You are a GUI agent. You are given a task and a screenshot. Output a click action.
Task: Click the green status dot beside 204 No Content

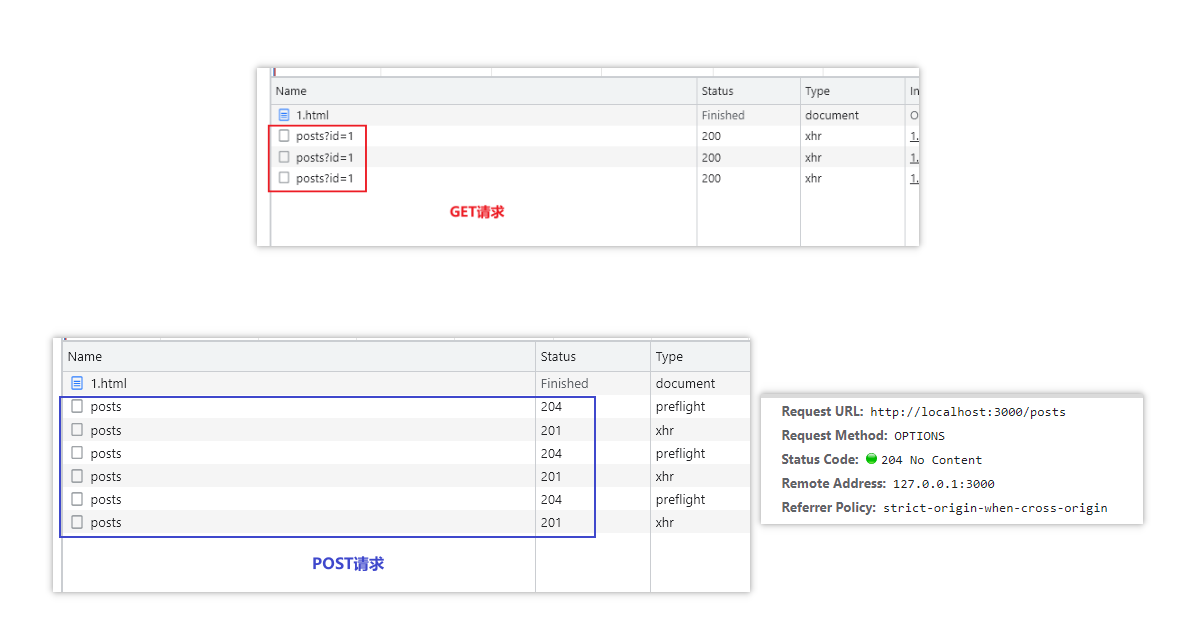[x=871, y=459]
